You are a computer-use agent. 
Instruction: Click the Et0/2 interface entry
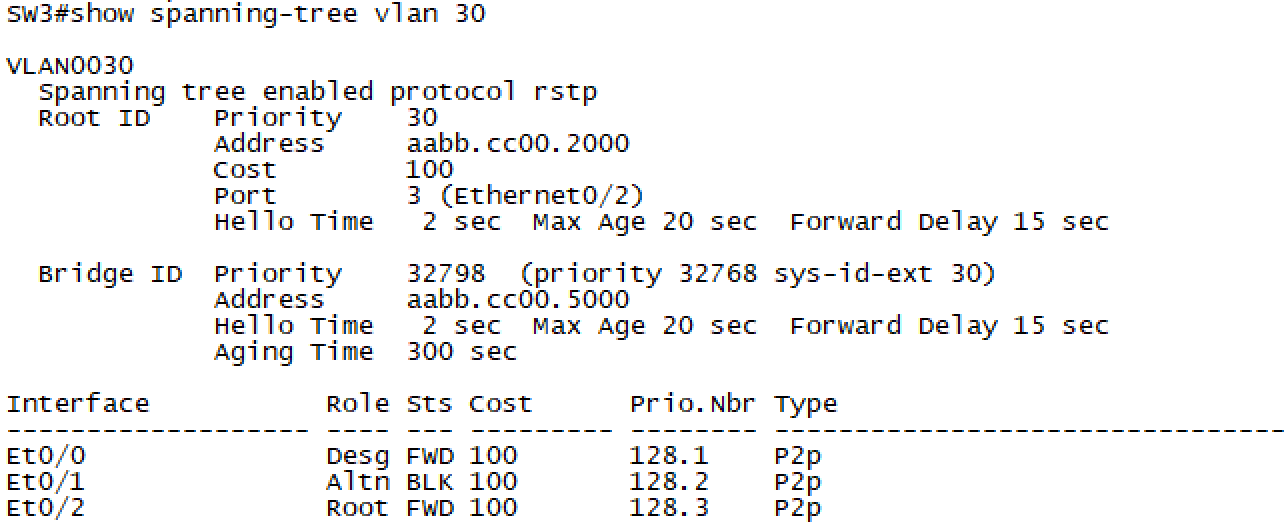46,508
